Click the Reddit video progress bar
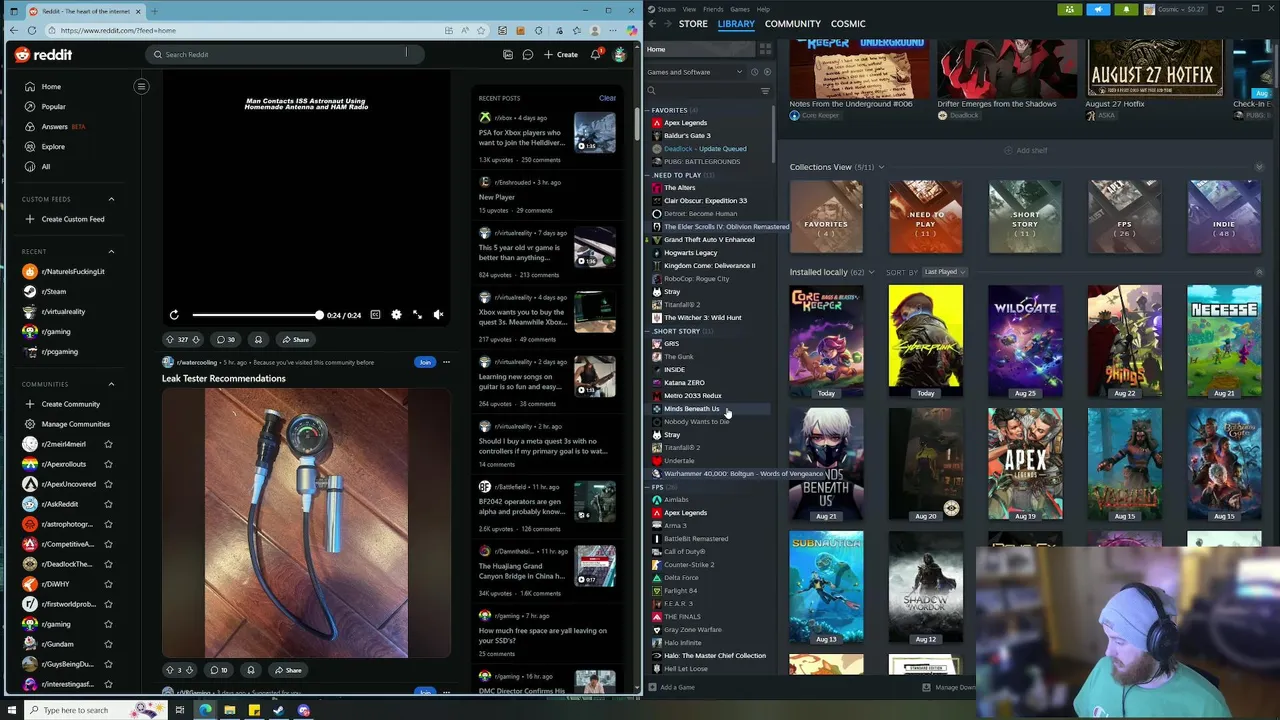 click(256, 315)
